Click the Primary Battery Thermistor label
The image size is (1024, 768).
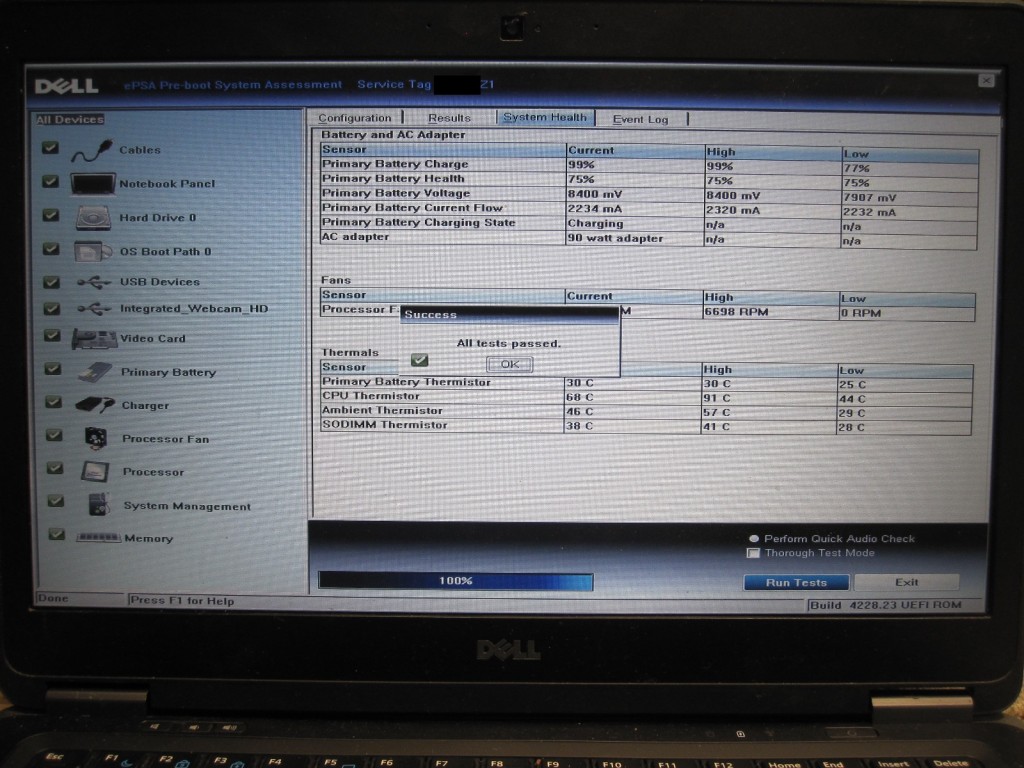(406, 382)
